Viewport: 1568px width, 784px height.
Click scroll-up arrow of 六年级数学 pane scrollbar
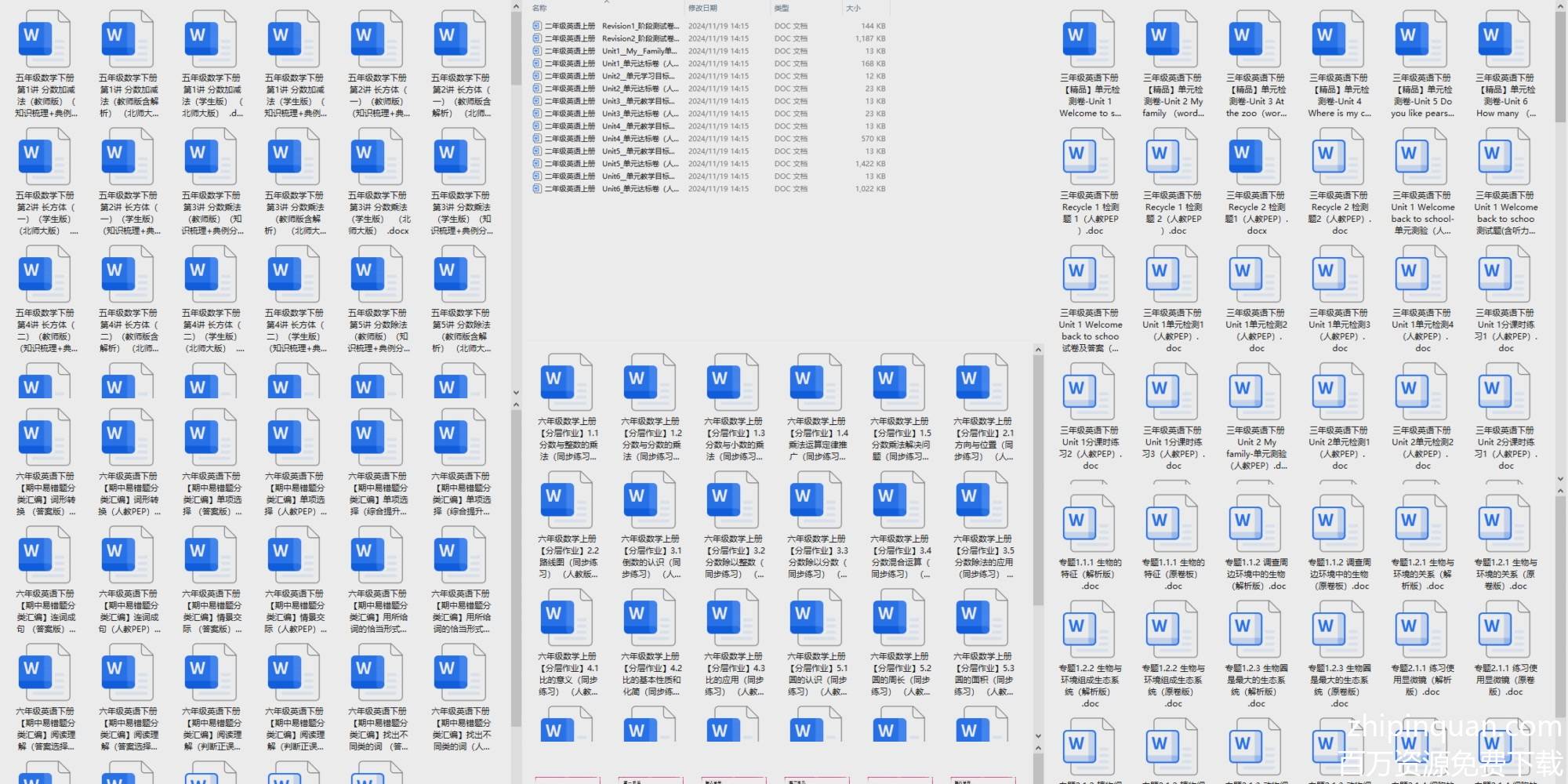1038,350
